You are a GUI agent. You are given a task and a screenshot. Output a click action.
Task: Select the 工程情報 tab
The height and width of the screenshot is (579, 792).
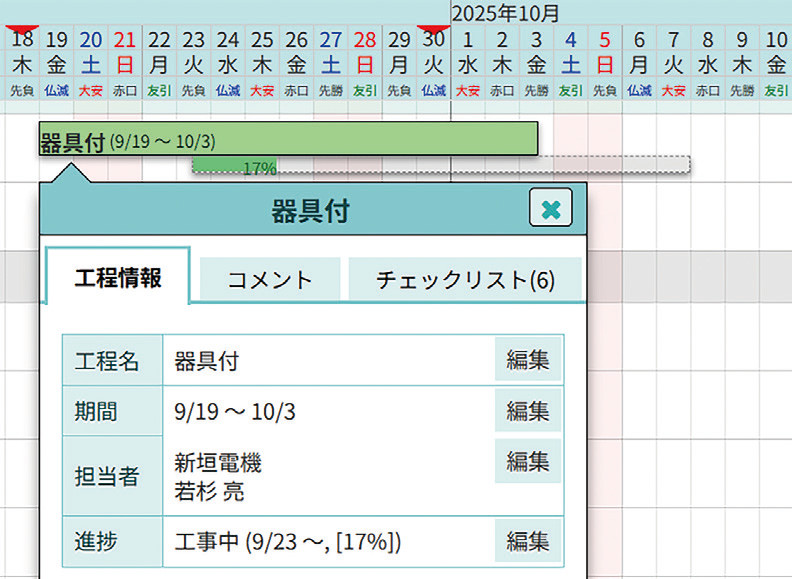click(x=118, y=276)
